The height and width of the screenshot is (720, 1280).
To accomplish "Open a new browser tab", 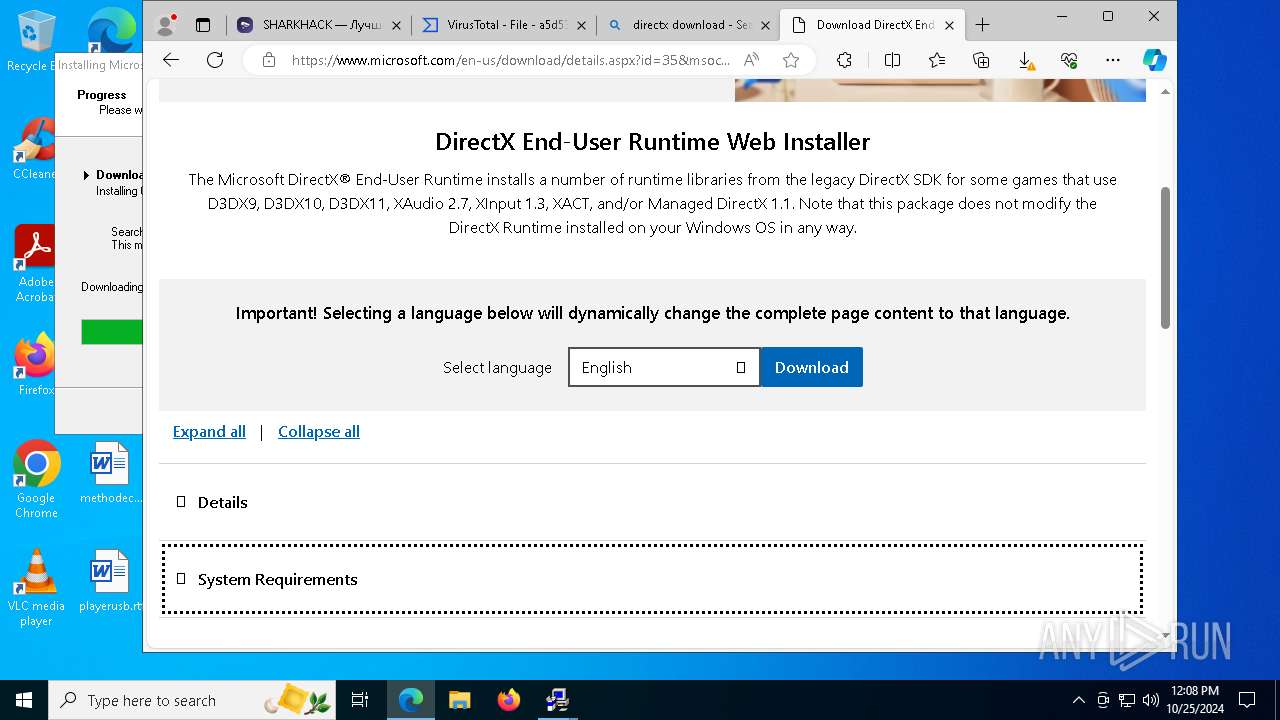I will tap(982, 25).
